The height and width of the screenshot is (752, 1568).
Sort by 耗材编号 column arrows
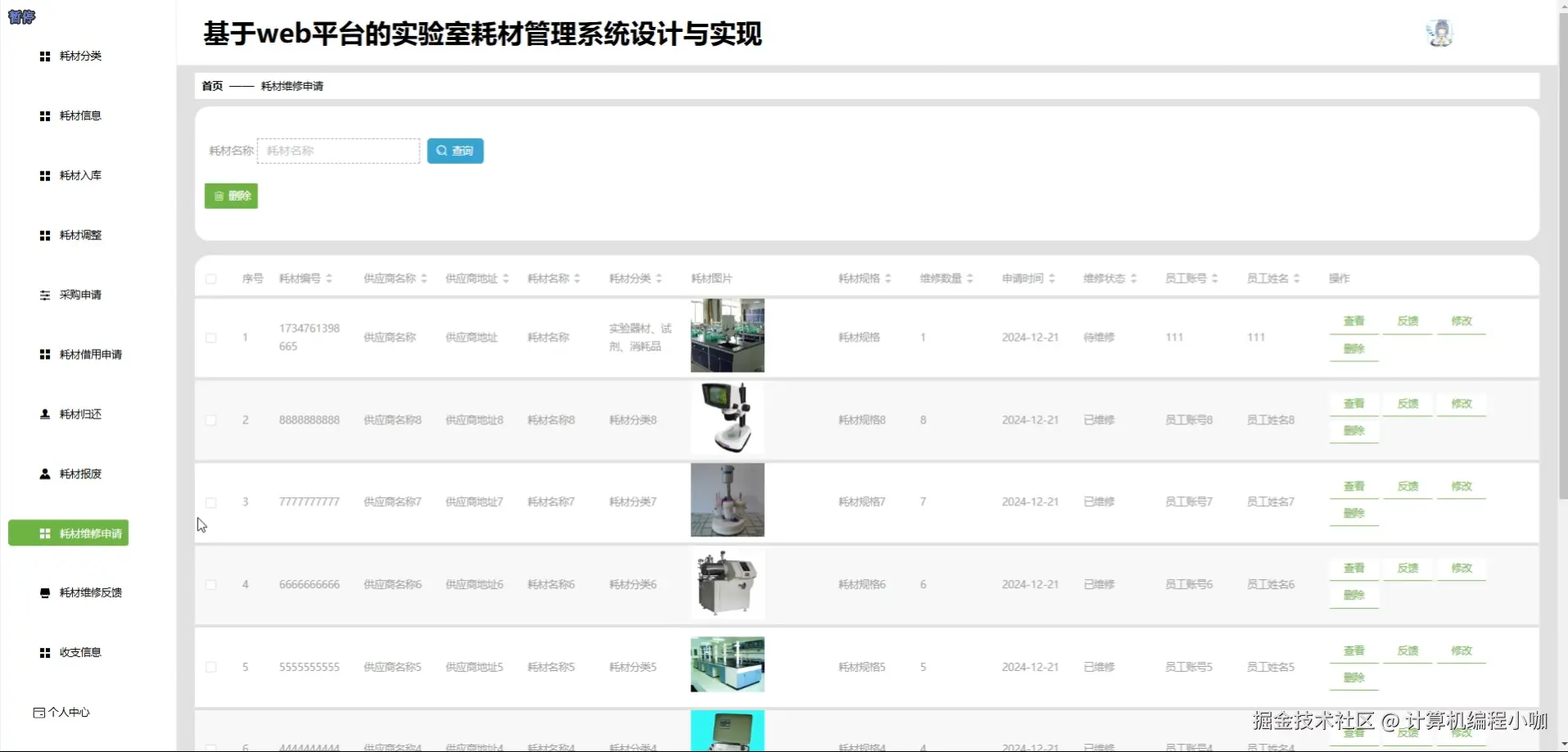(x=329, y=279)
